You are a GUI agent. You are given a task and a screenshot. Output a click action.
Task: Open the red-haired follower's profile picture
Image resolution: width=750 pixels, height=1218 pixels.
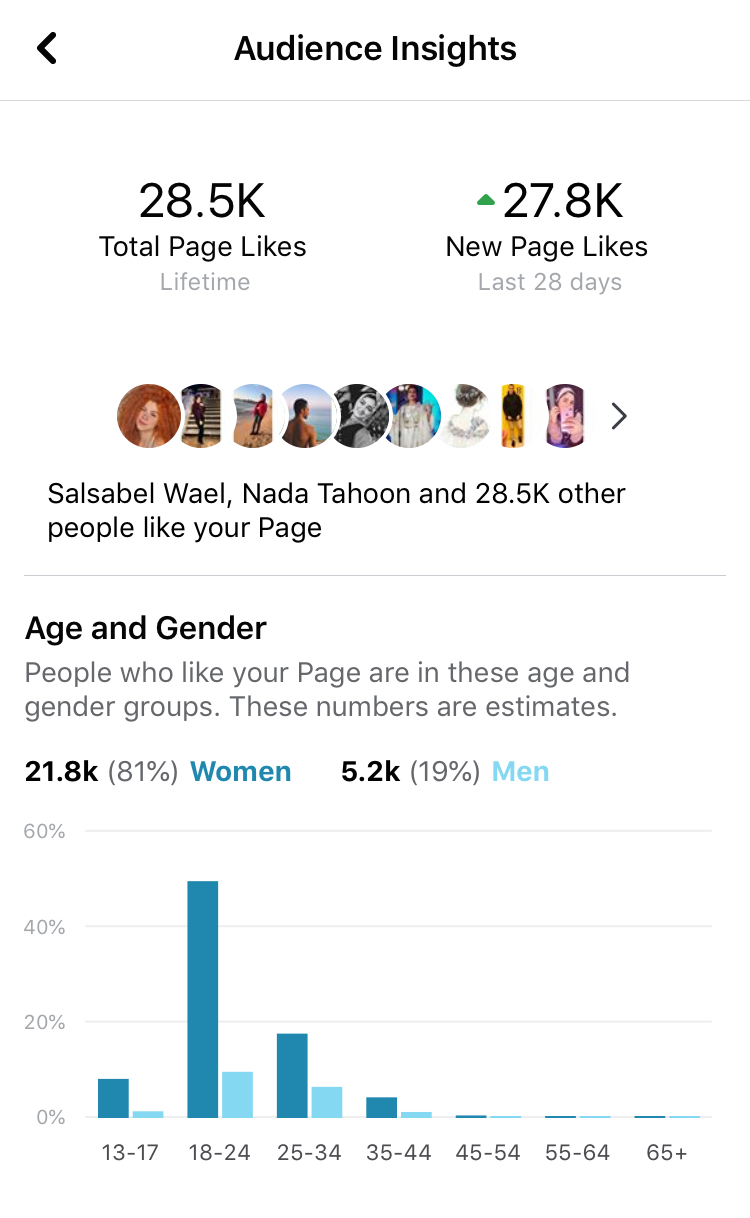[149, 416]
